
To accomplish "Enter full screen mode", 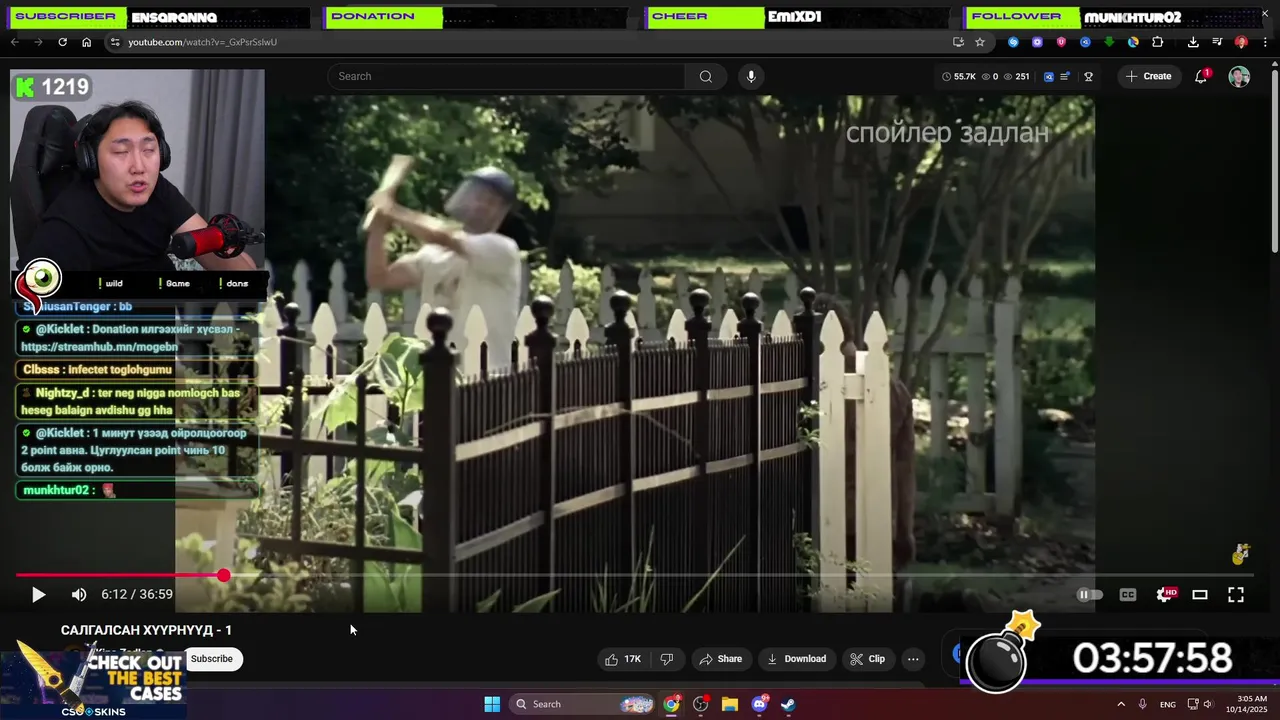I will tap(1236, 595).
